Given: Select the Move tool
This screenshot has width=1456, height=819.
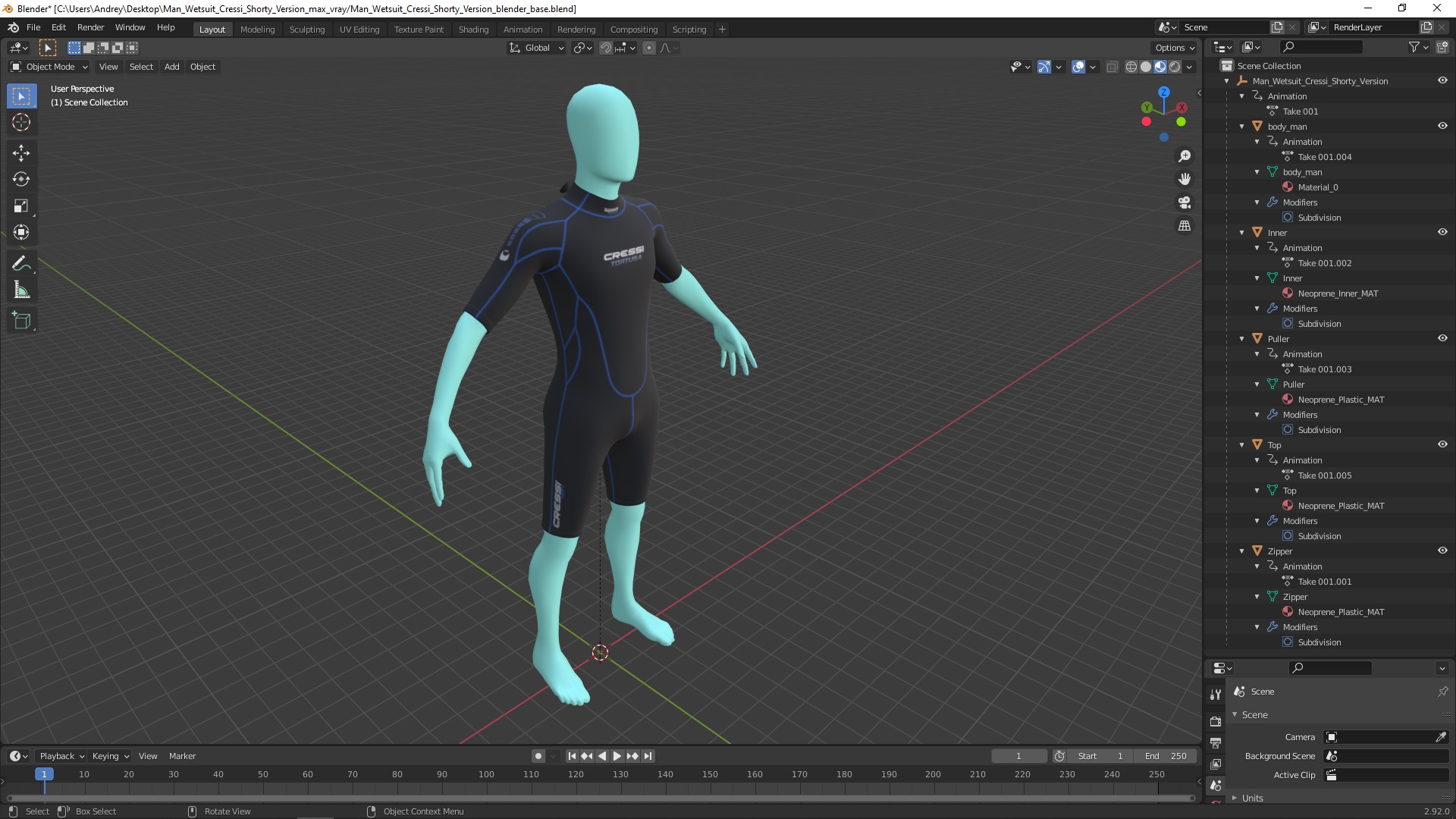Looking at the screenshot, I should (21, 153).
